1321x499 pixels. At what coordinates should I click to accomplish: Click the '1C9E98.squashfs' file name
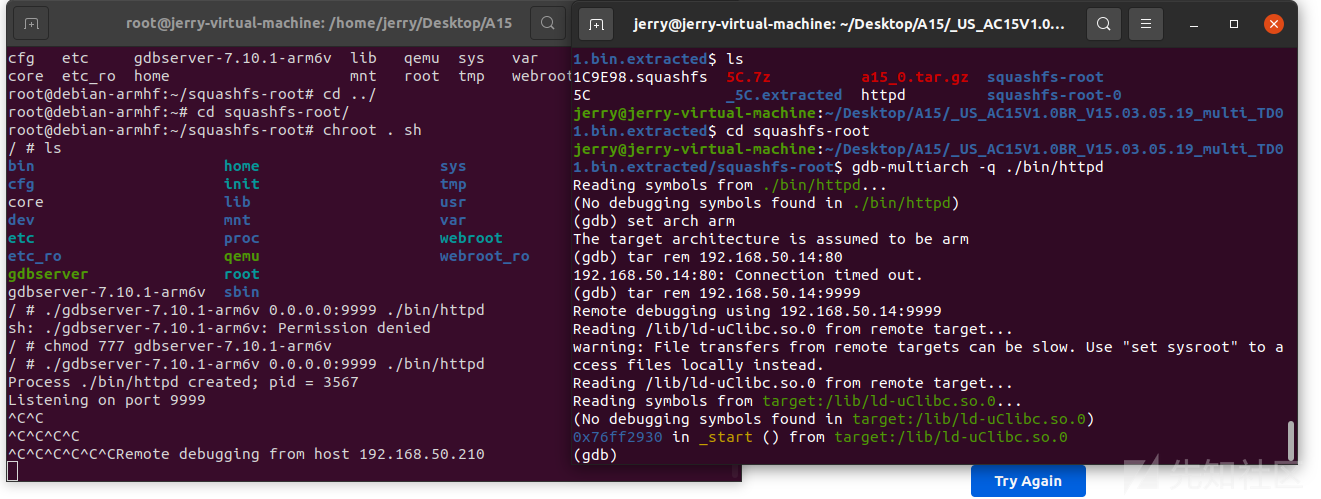(640, 77)
